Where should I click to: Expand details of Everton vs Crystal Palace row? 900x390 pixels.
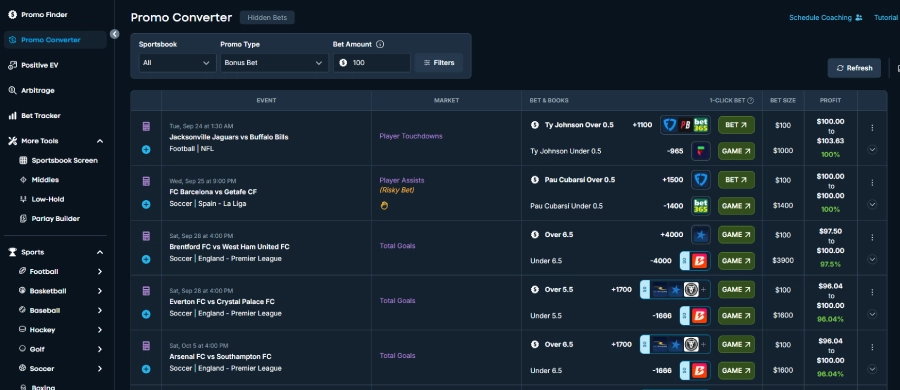(872, 314)
